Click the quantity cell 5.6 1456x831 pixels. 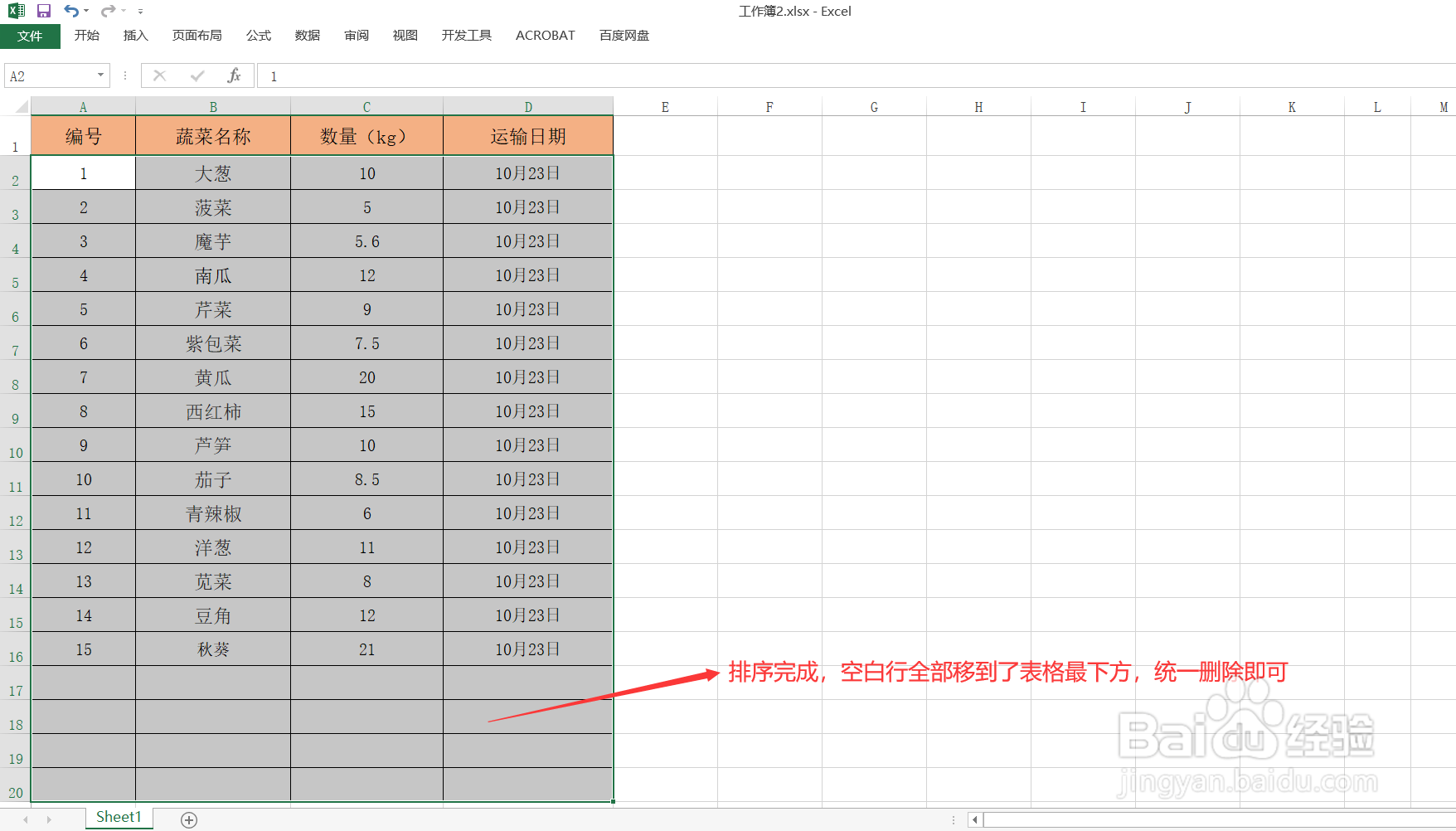(366, 241)
